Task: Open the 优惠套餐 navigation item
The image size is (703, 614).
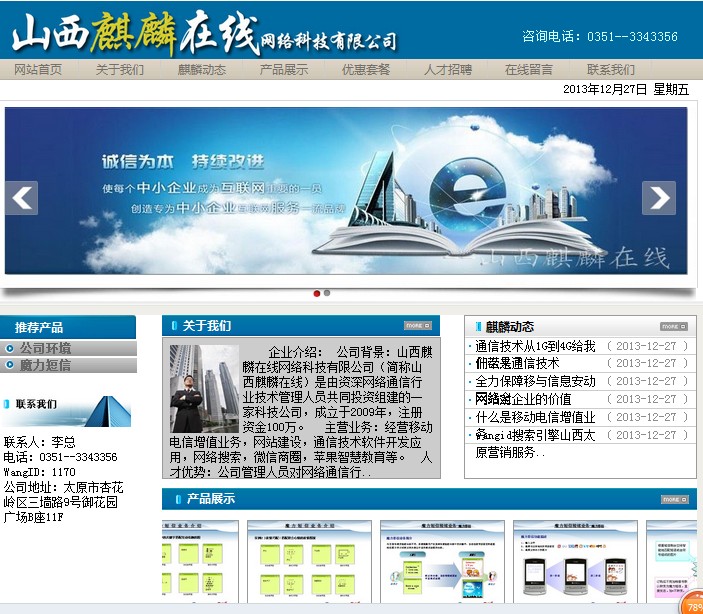Action: 366,70
